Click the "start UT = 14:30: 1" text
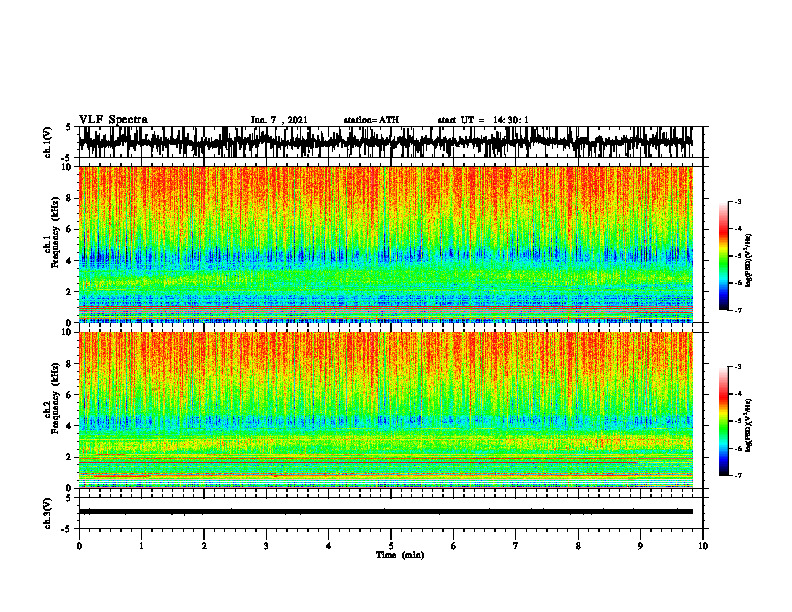 (483, 120)
